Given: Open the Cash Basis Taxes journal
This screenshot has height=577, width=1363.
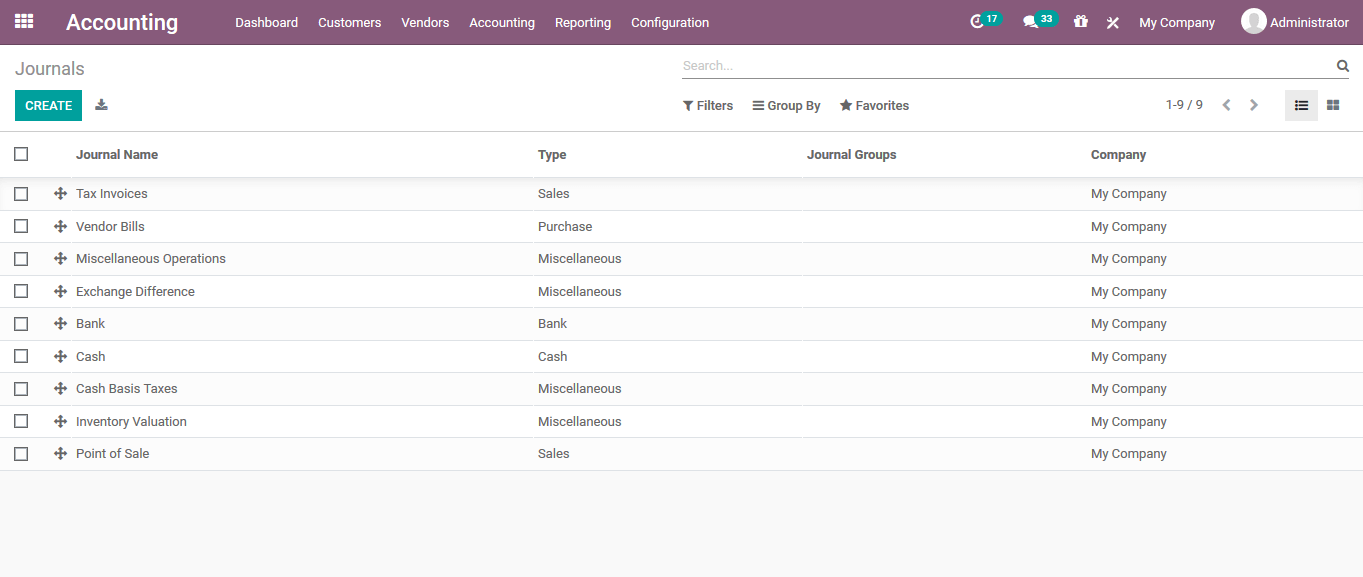Looking at the screenshot, I should tap(127, 388).
